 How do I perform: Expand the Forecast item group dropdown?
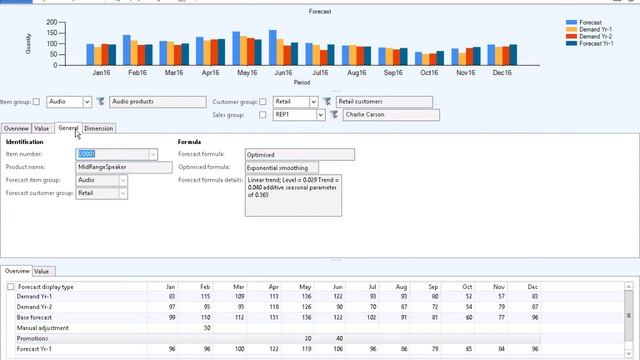pos(123,180)
